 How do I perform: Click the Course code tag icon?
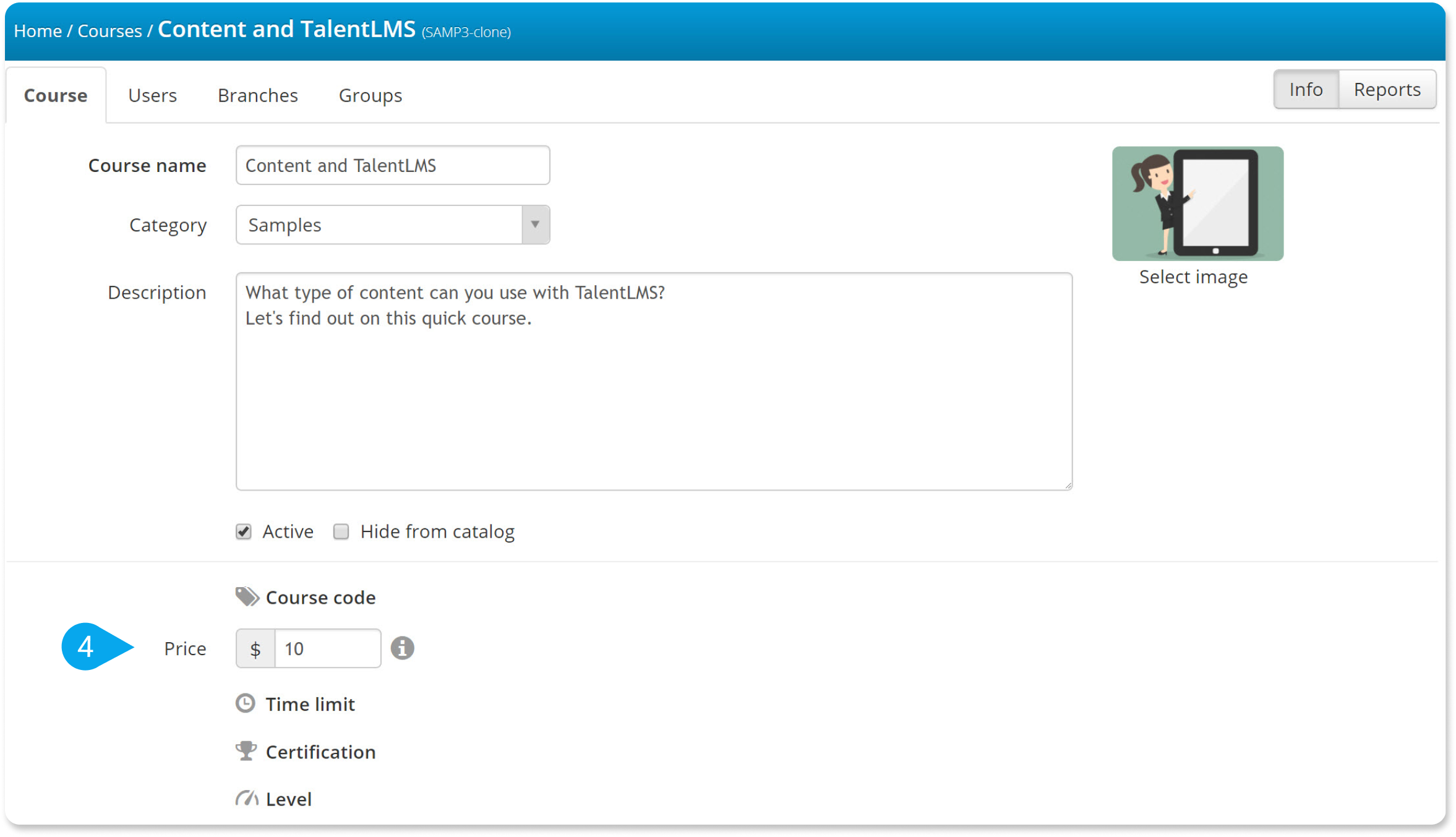pos(247,597)
